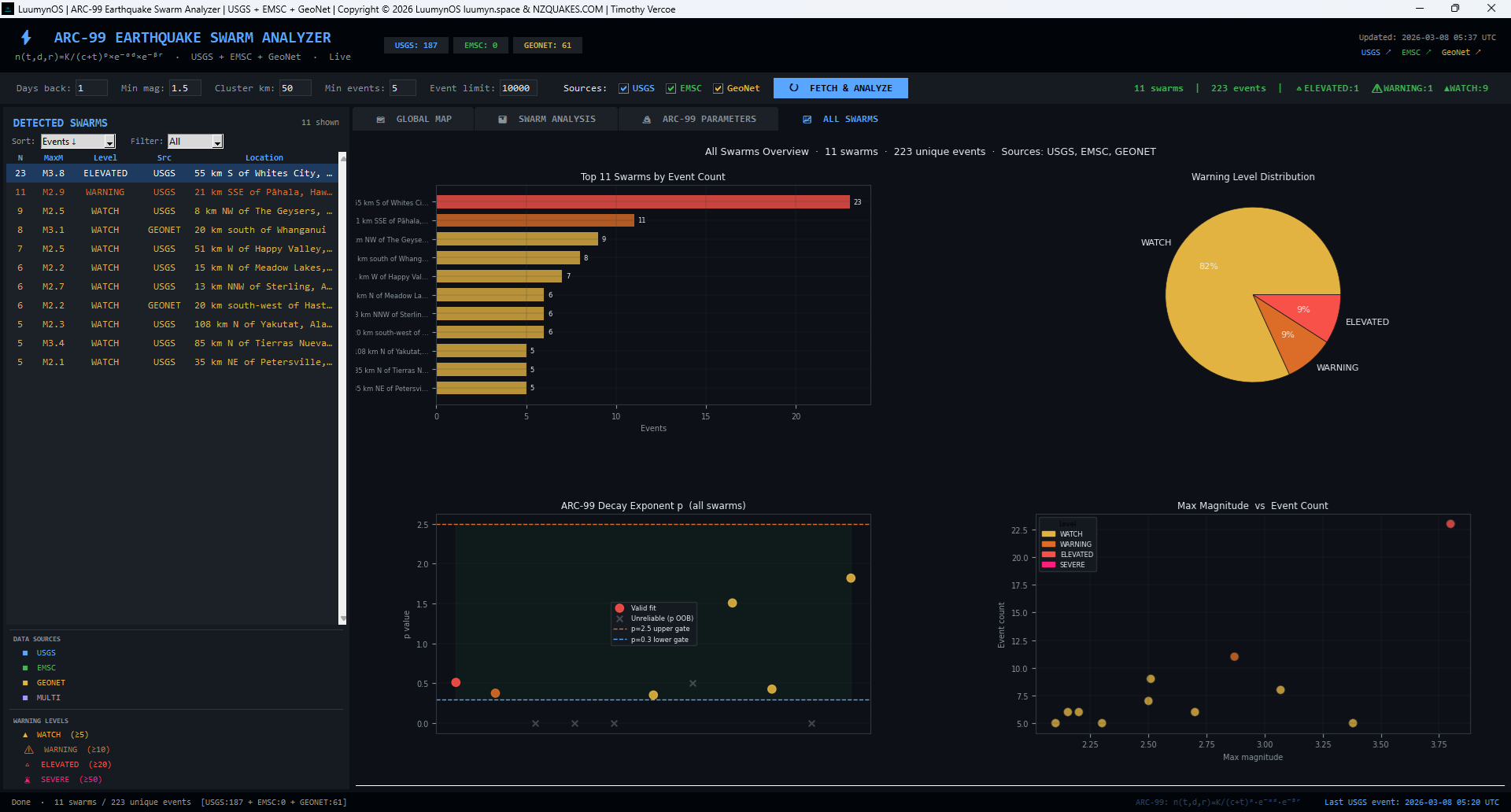
Task: Click the All Swarms chart icon
Action: 807,120
